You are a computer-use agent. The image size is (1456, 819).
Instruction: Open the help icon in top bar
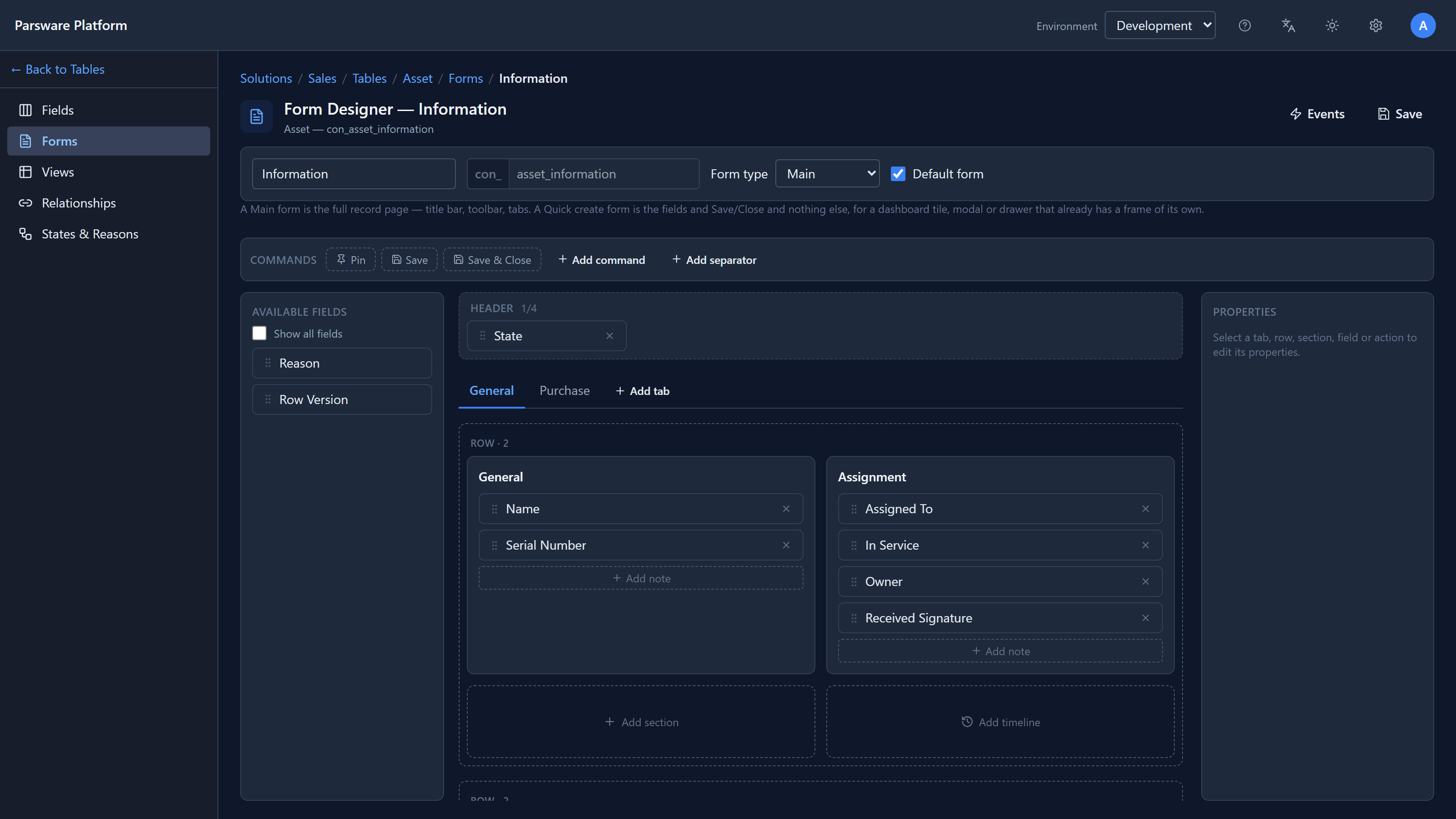1244,25
